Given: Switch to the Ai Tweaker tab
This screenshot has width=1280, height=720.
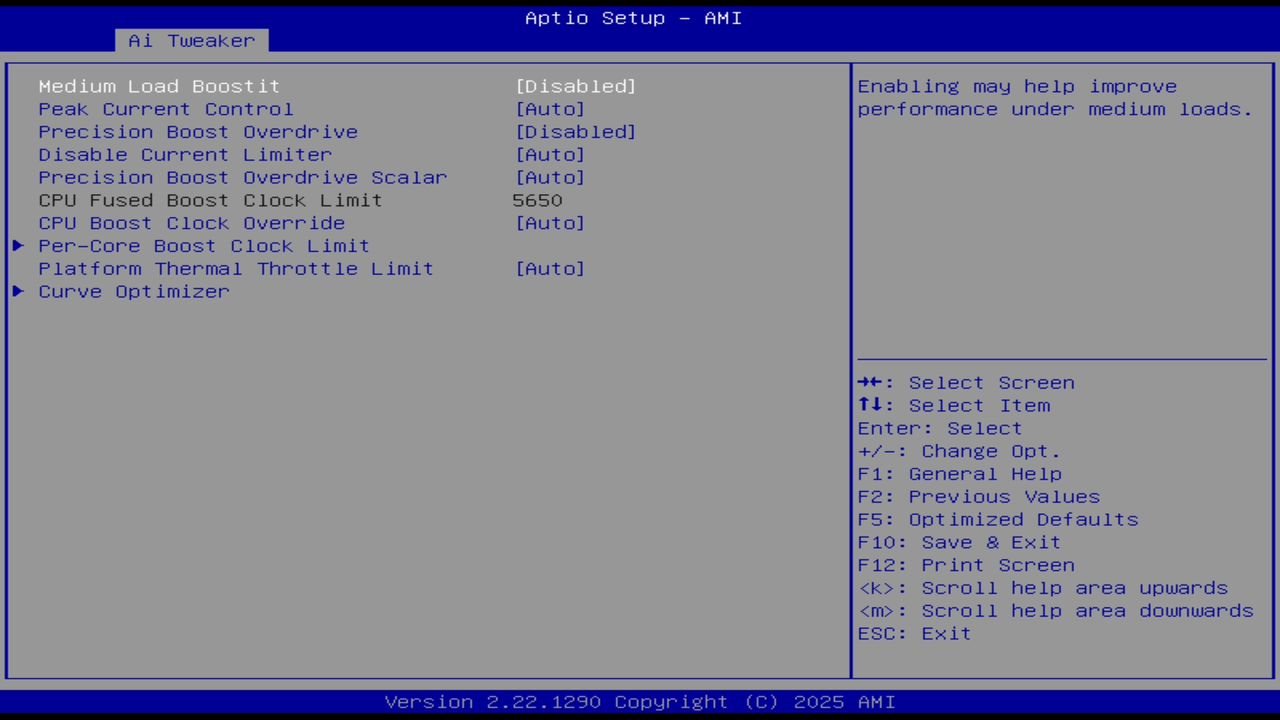Looking at the screenshot, I should click(x=190, y=40).
